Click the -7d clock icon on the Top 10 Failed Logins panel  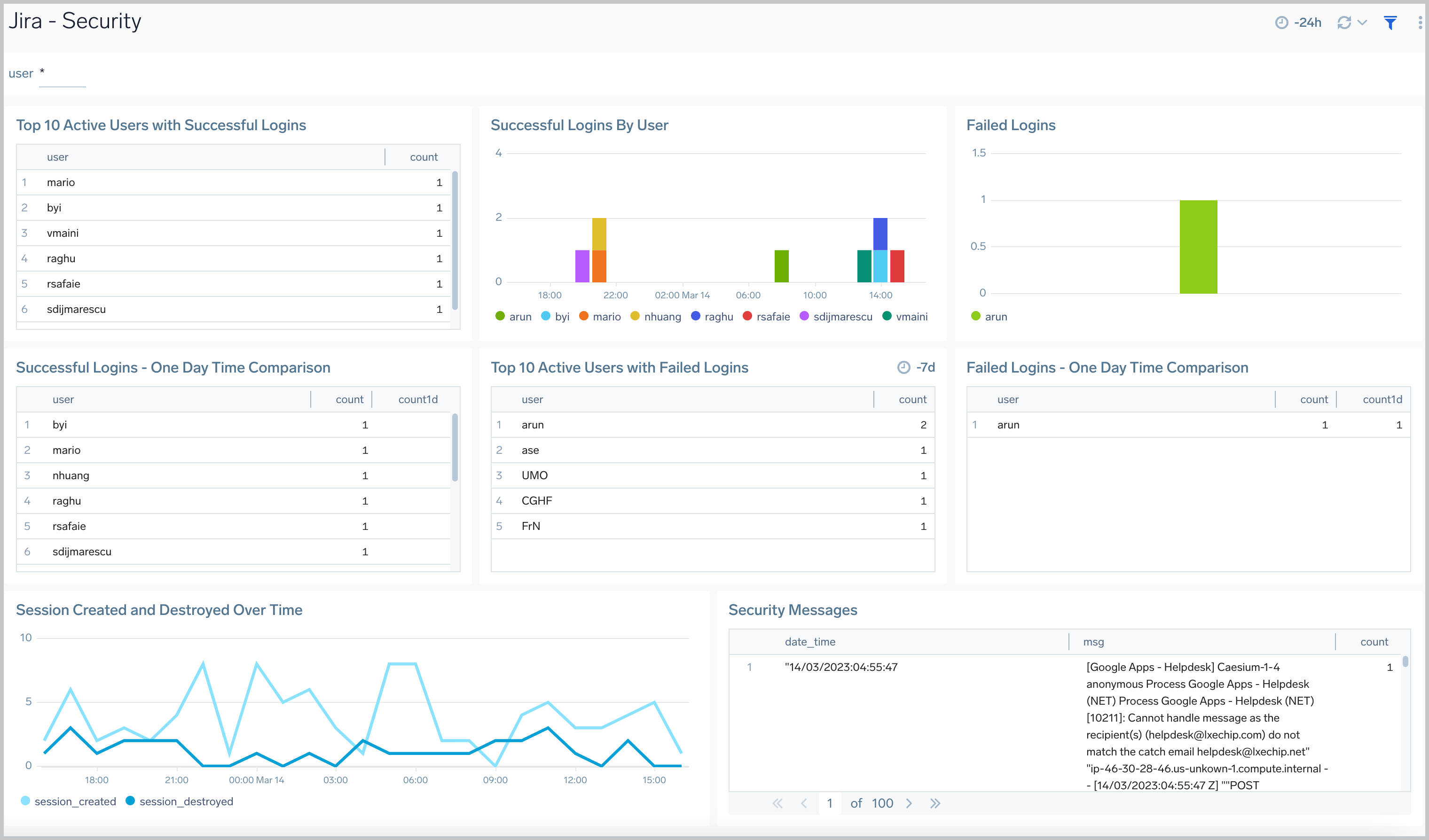pos(904,367)
